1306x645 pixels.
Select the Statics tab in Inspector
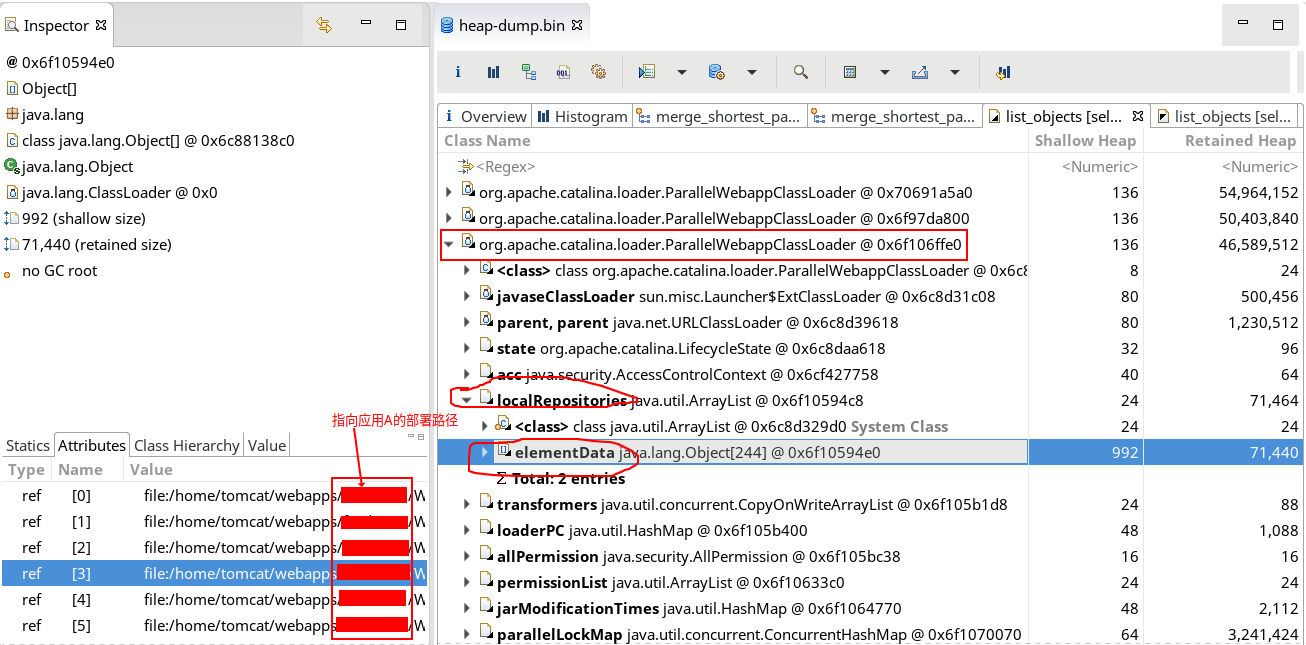click(x=27, y=445)
